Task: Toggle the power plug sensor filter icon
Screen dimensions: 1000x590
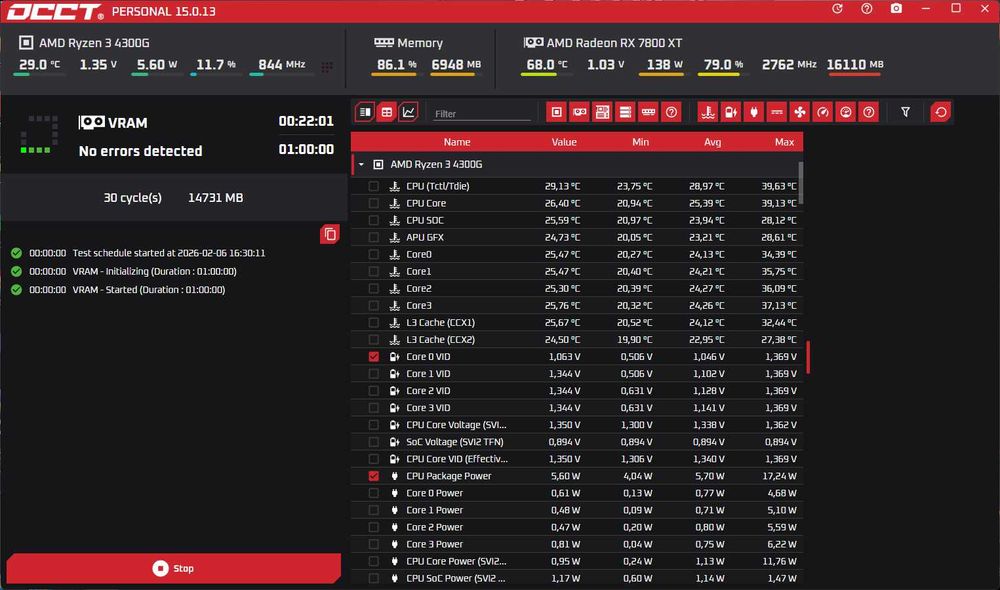Action: [x=754, y=112]
